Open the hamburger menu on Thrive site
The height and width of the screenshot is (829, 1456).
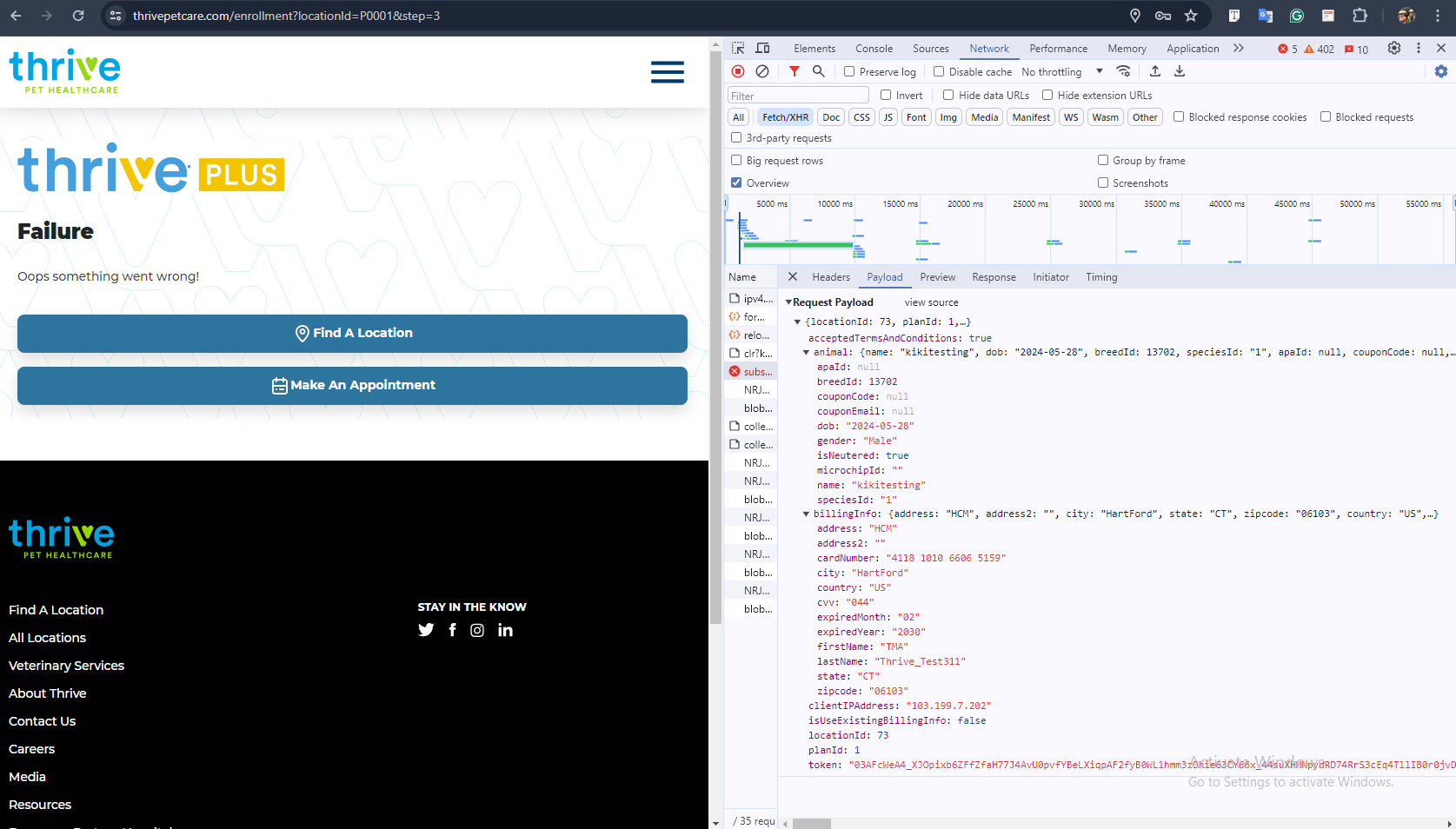coord(667,72)
